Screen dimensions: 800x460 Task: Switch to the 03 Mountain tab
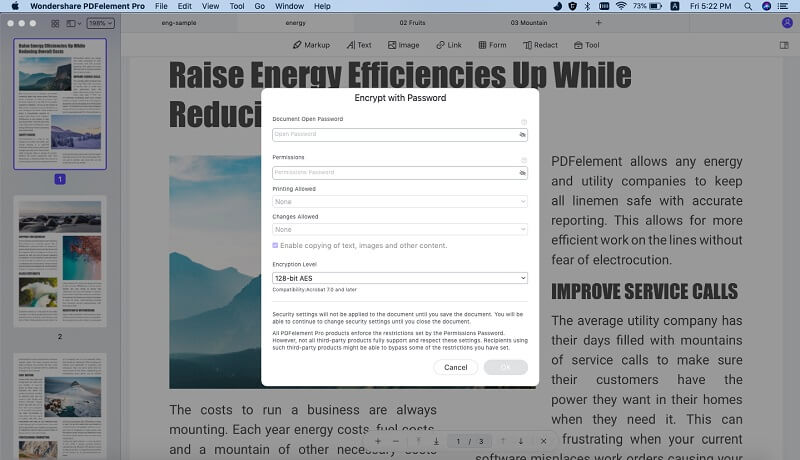(529, 23)
